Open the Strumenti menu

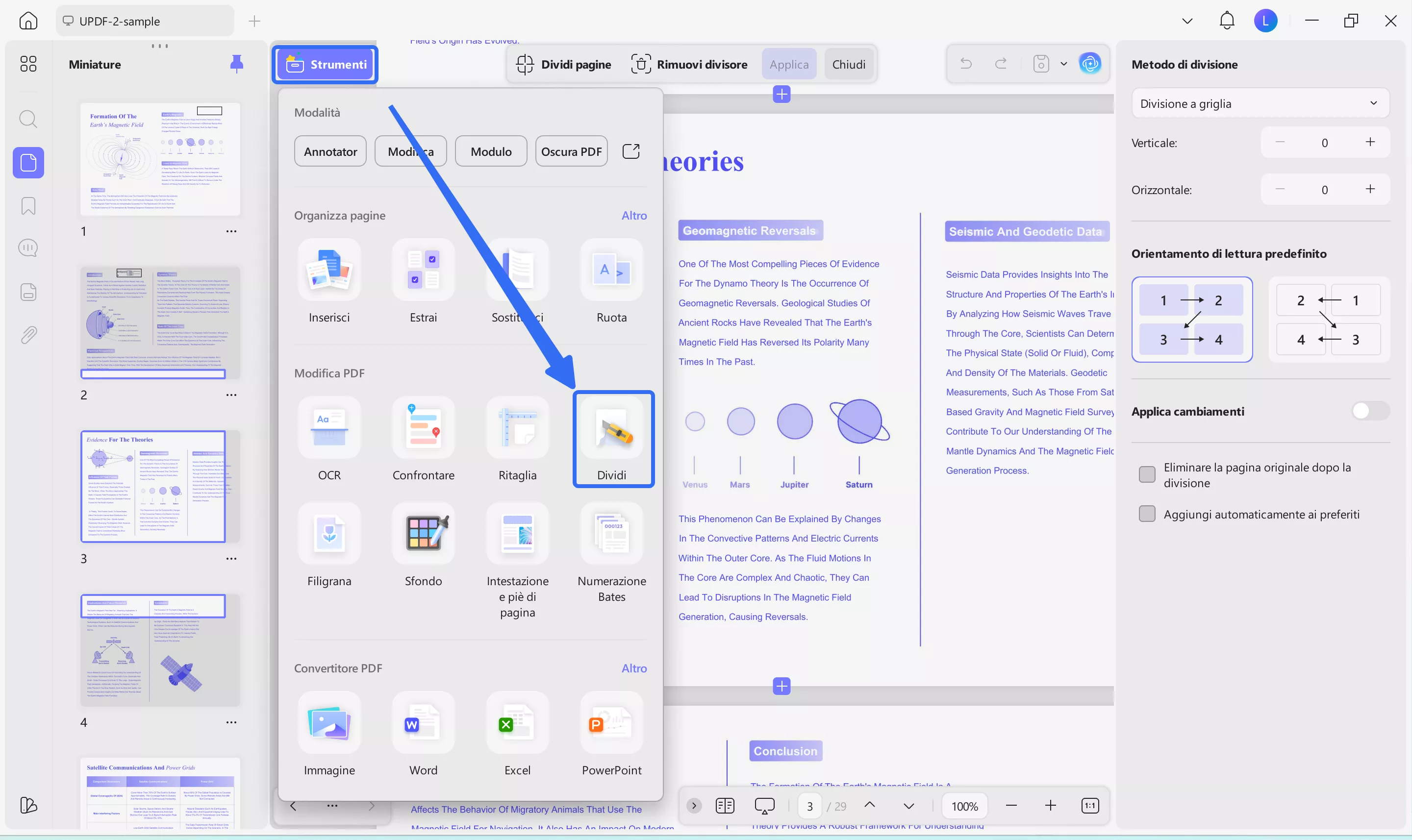(326, 64)
